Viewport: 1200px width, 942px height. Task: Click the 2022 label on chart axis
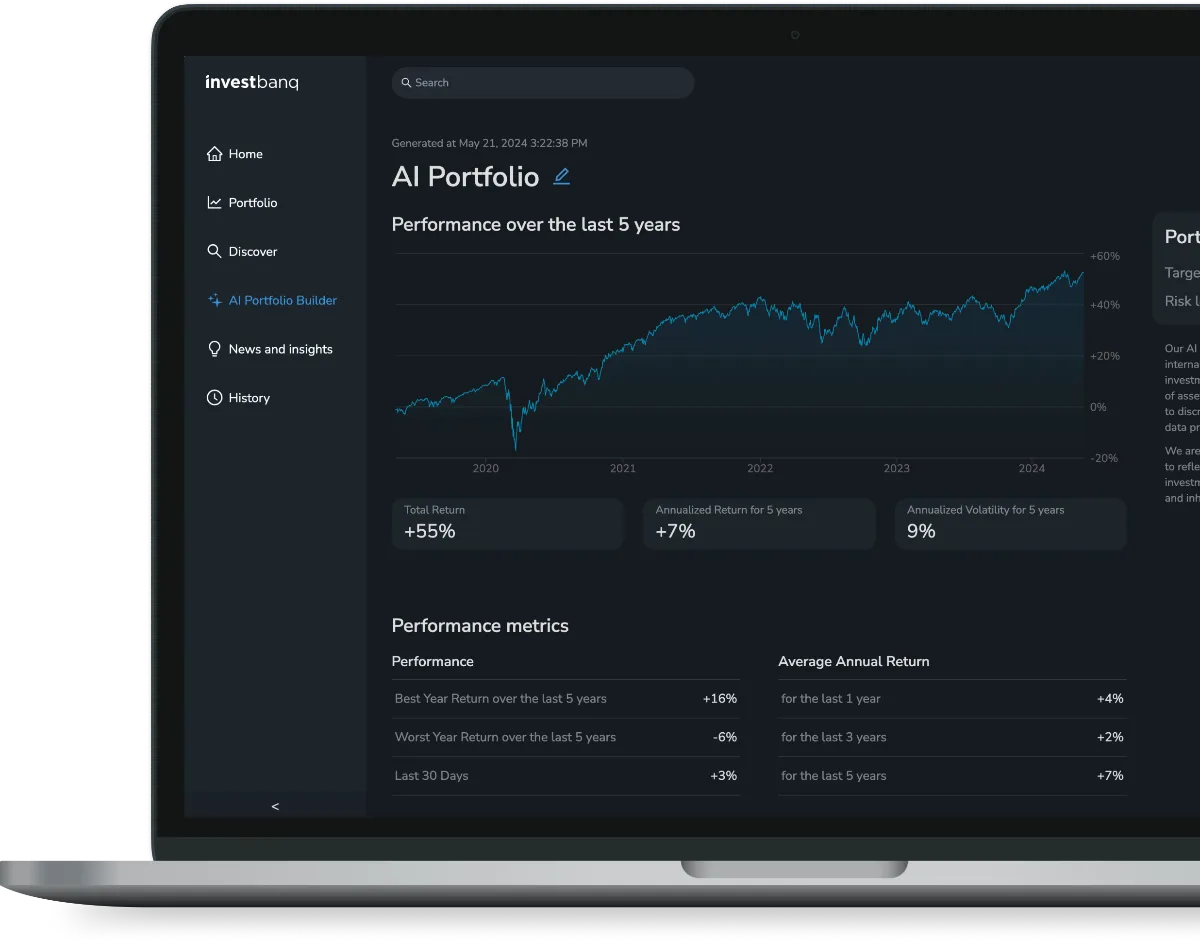760,468
